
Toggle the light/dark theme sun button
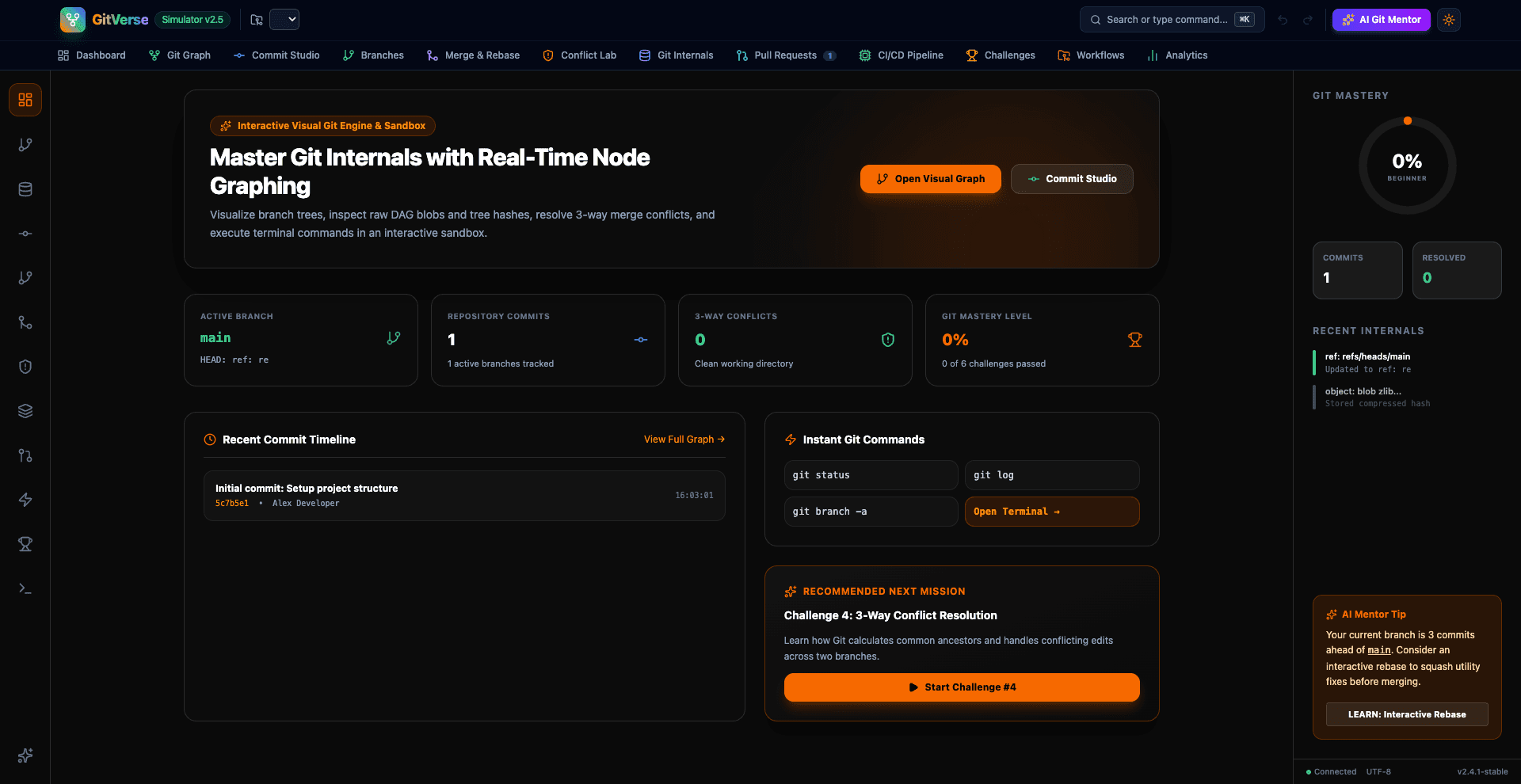[x=1449, y=20]
